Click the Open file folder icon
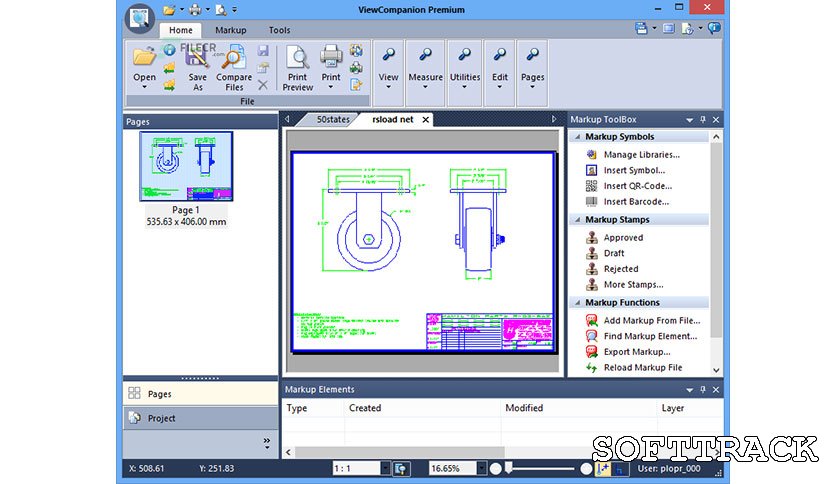836x484 pixels. coord(144,58)
